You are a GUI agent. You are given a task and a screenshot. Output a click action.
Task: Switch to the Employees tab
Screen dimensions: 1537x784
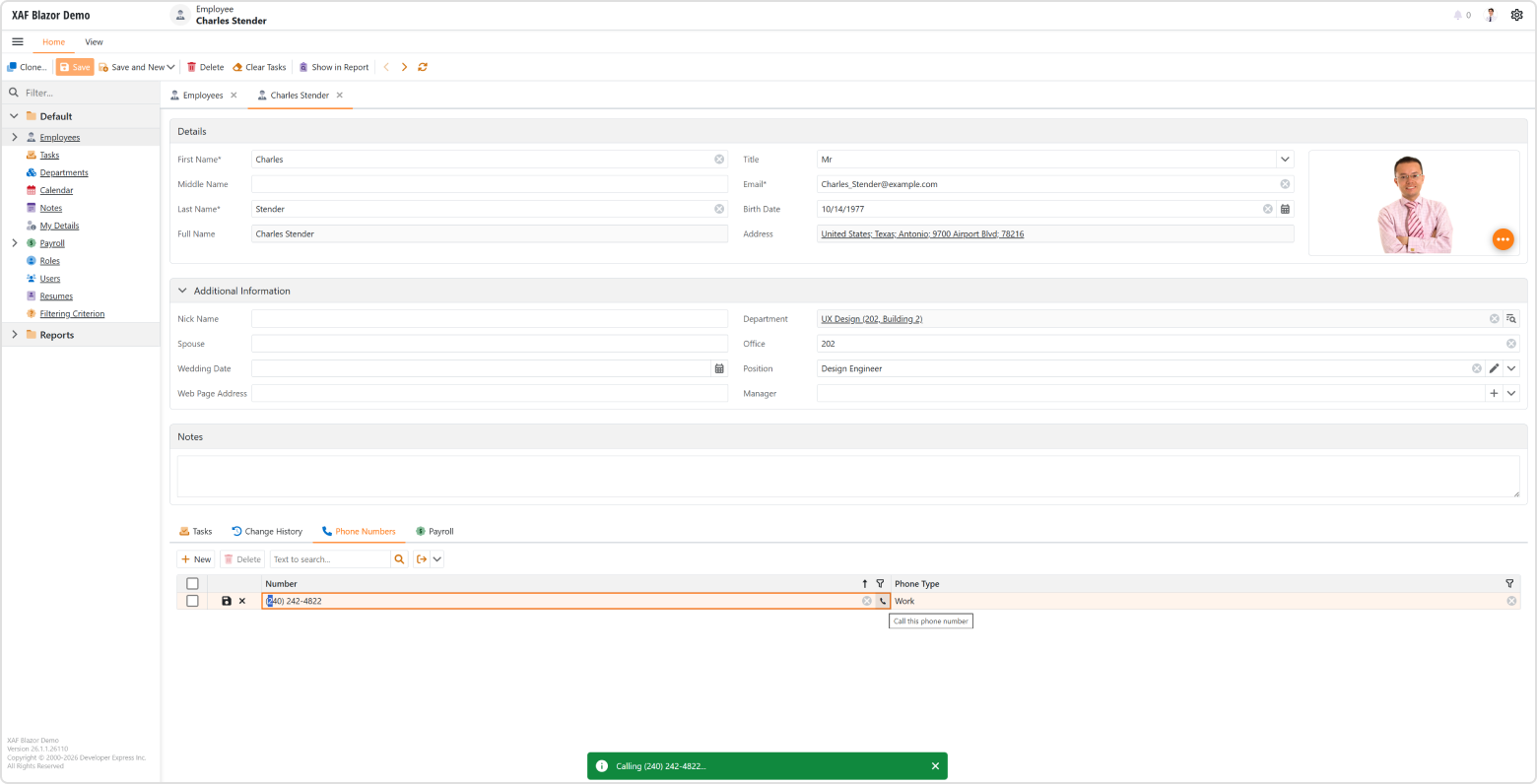point(203,96)
